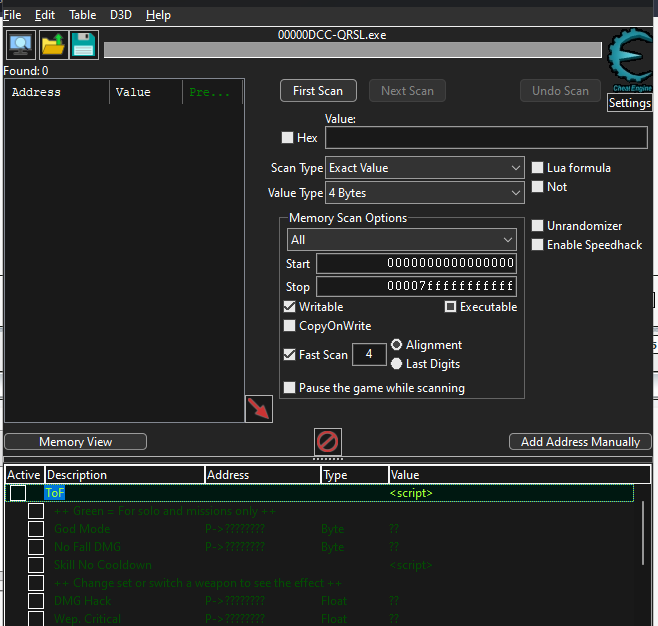Select the God Mode description
658x626 pixels.
click(x=82, y=529)
